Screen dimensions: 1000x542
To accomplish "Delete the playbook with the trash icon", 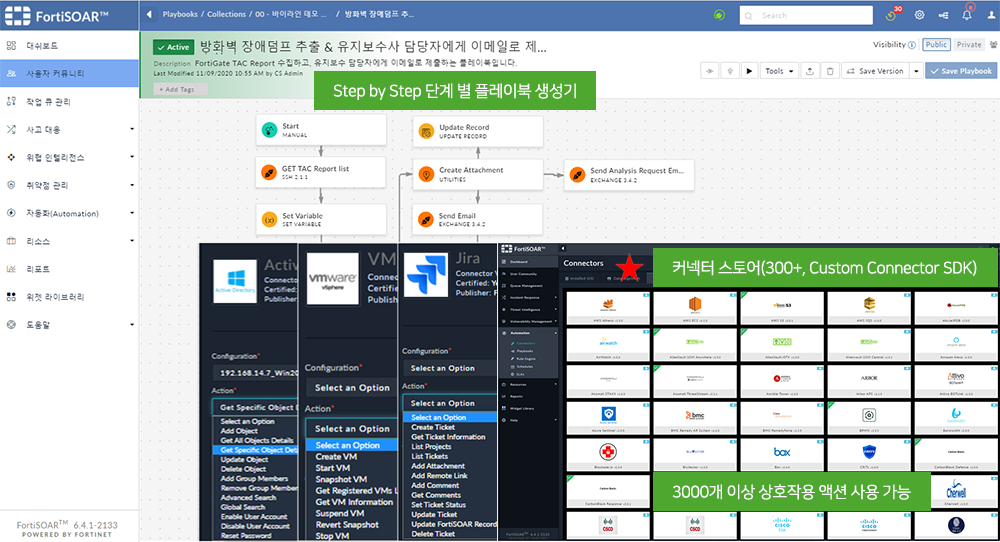I will pyautogui.click(x=830, y=71).
